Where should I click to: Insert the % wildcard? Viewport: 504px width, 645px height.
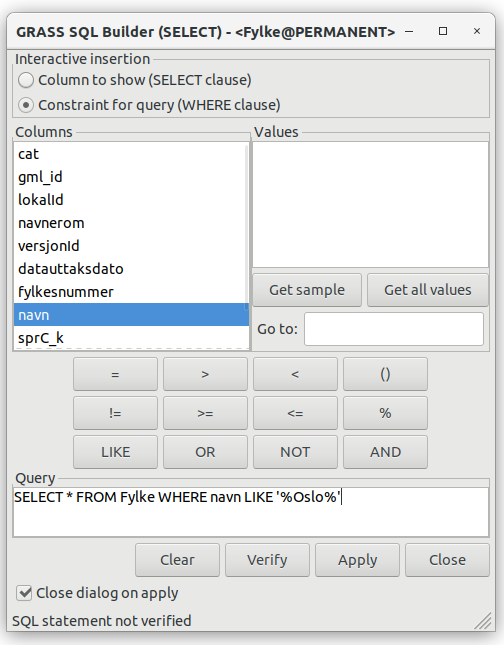pyautogui.click(x=386, y=413)
